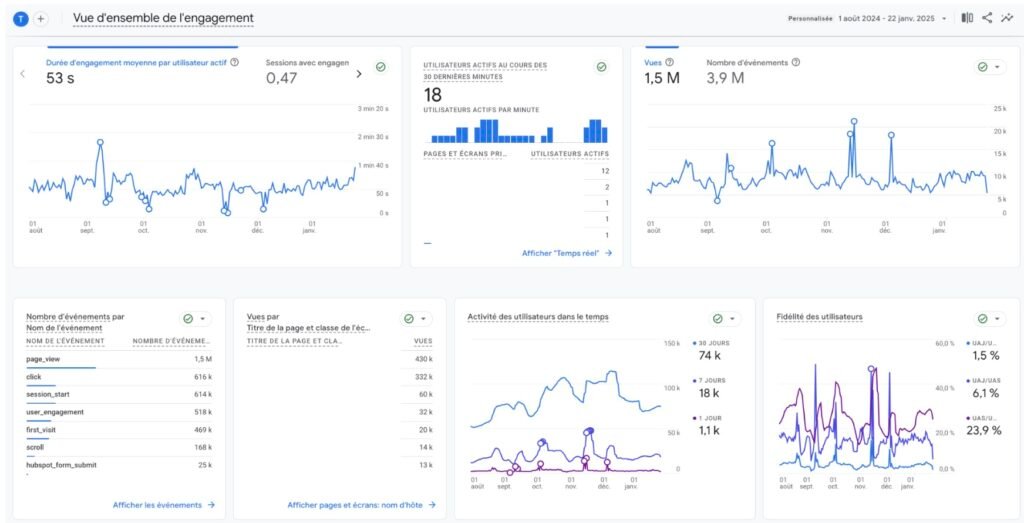This screenshot has height=523, width=1024.
Task: Toggle the 7 JOURS legend series
Action: [x=708, y=388]
